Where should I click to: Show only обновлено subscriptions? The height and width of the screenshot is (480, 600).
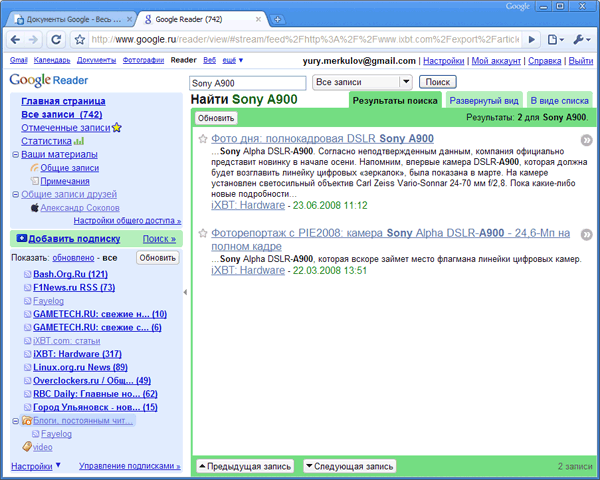pos(73,258)
